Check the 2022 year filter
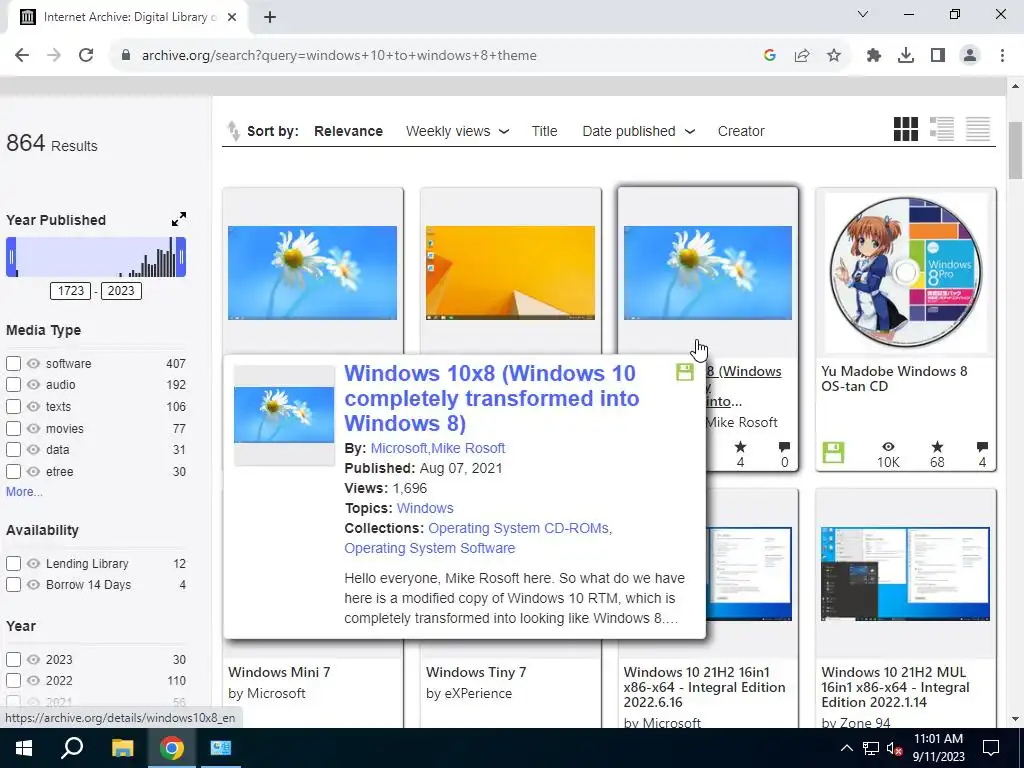The image size is (1024, 768). (x=13, y=680)
